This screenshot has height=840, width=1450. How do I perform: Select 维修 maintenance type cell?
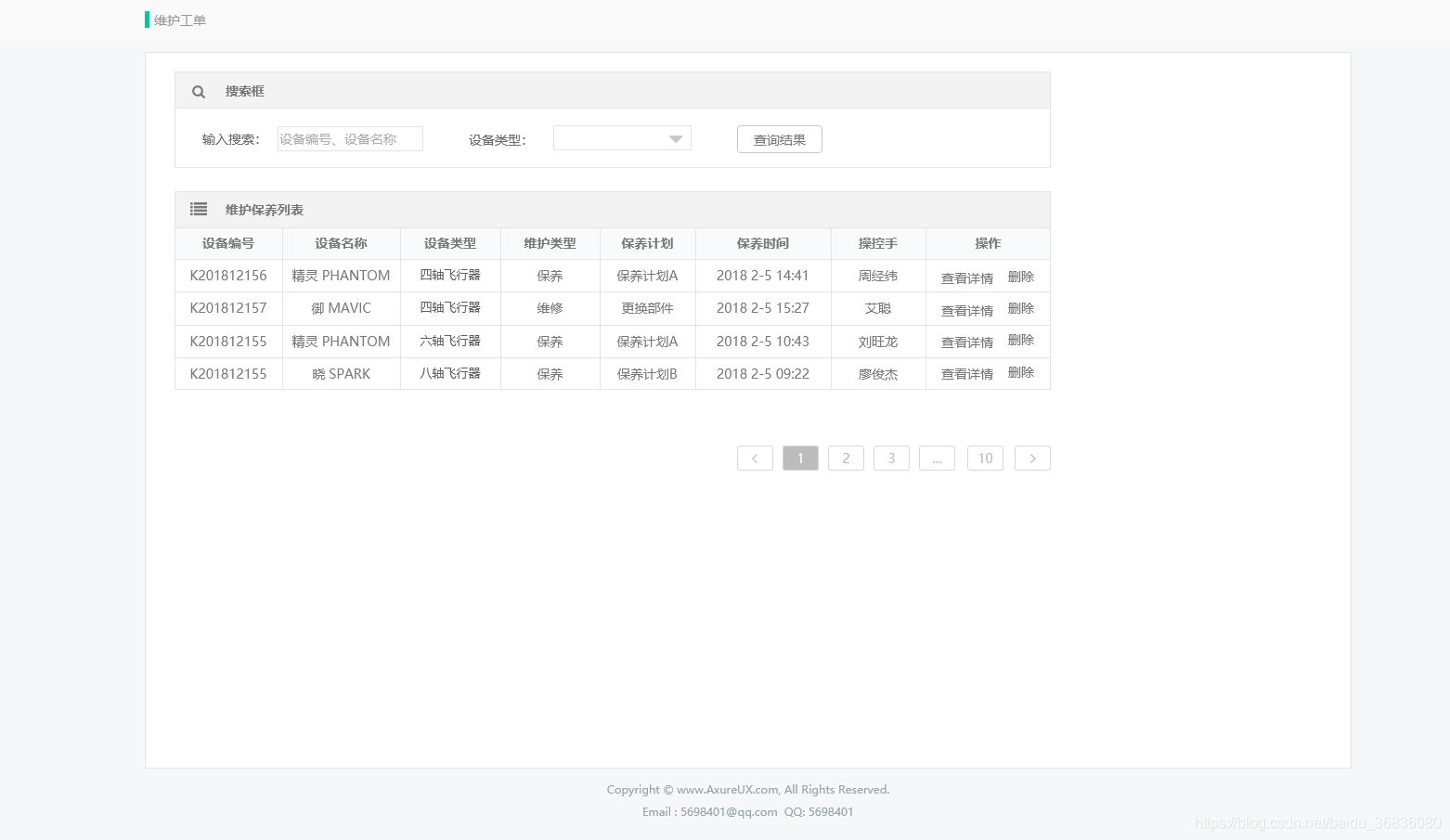point(550,308)
